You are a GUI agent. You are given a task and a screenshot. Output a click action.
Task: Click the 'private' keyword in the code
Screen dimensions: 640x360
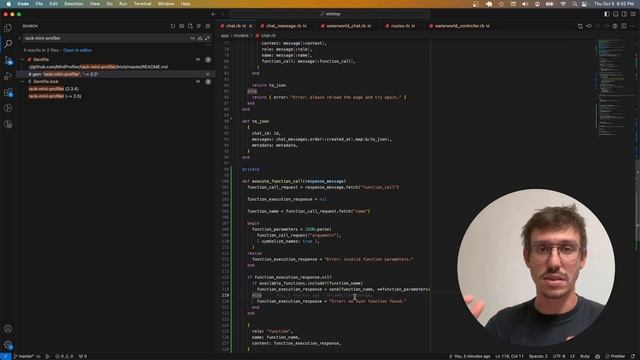251,169
